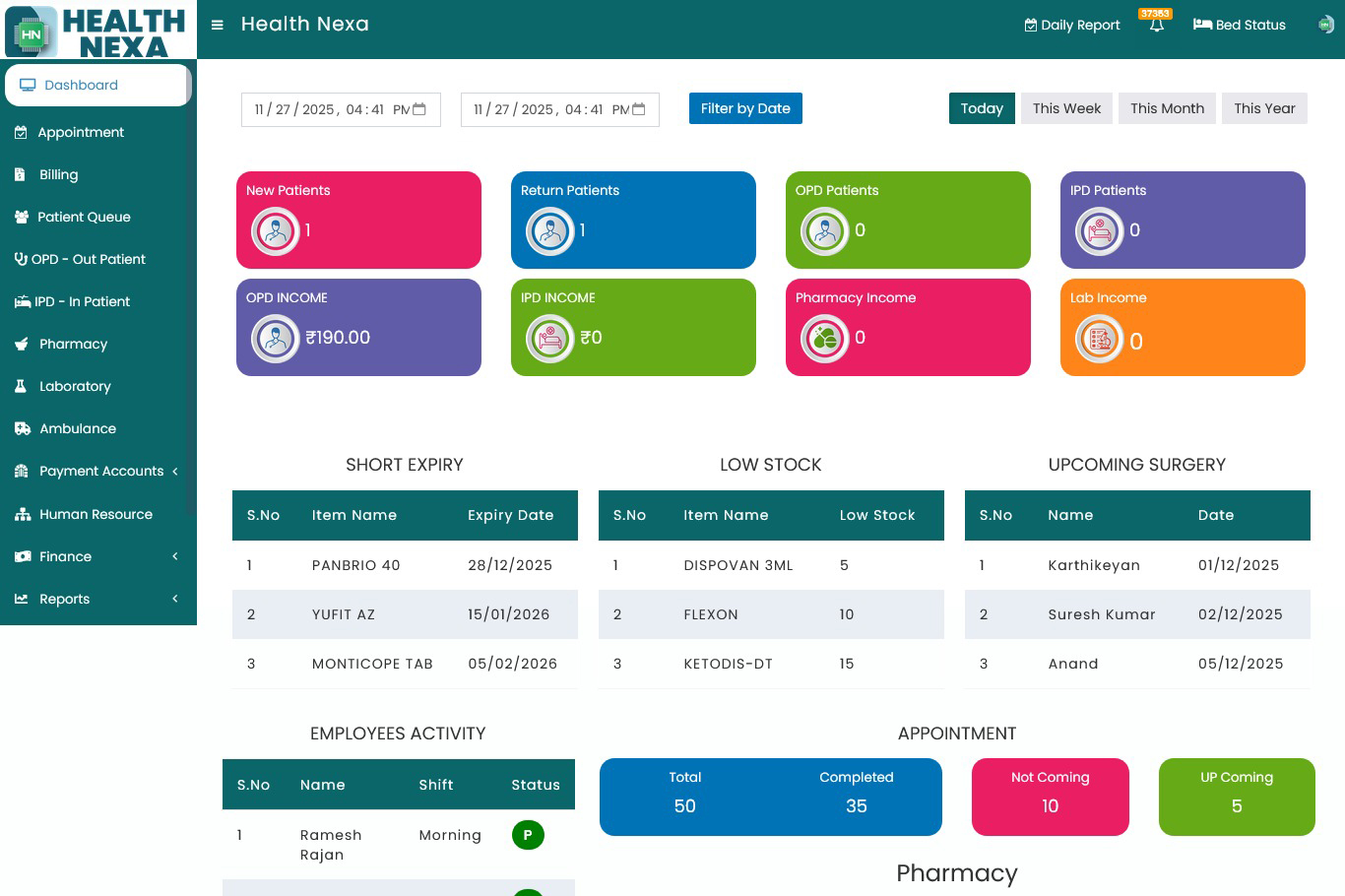Open the Billing menu item

[x=58, y=174]
